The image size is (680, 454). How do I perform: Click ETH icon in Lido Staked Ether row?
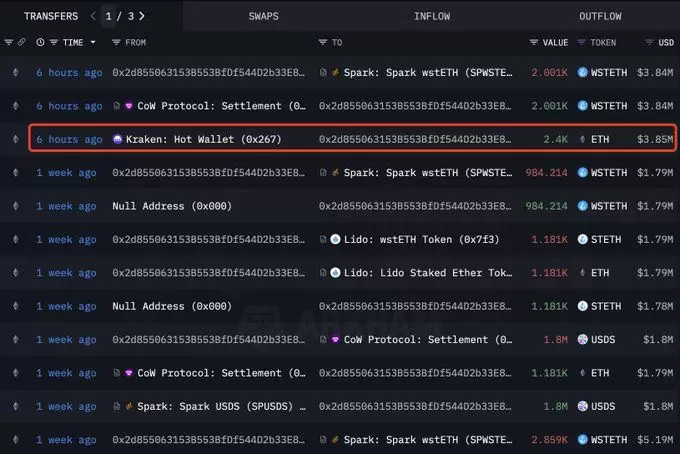[x=582, y=273]
